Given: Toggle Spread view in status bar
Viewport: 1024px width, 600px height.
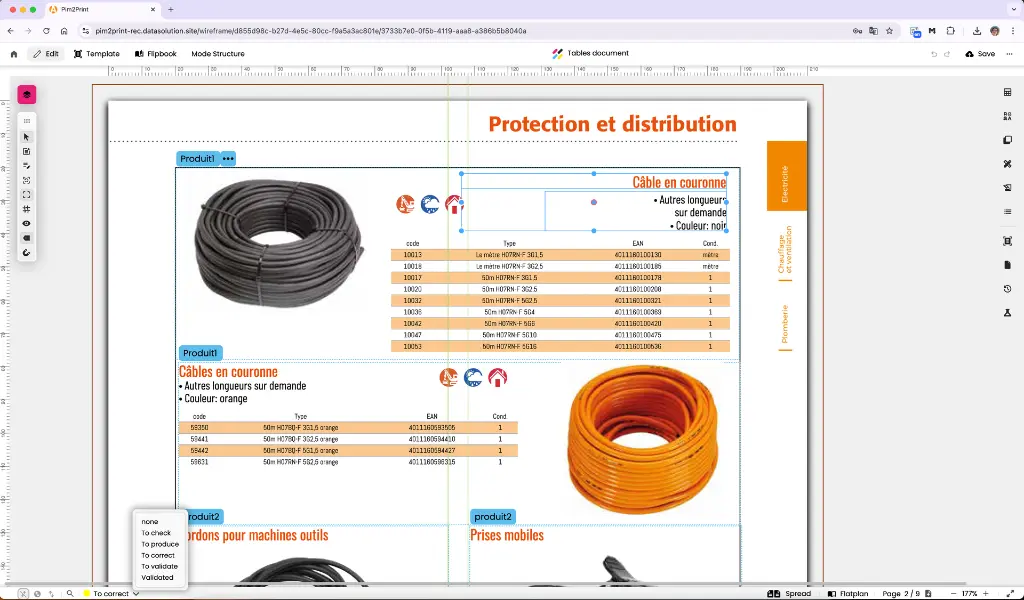Looking at the screenshot, I should [789, 593].
